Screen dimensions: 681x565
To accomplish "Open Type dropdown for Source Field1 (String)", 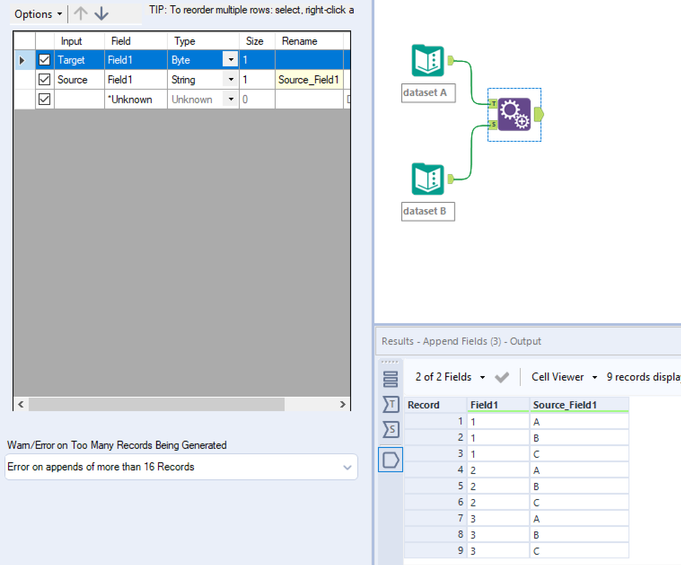I will (231, 79).
